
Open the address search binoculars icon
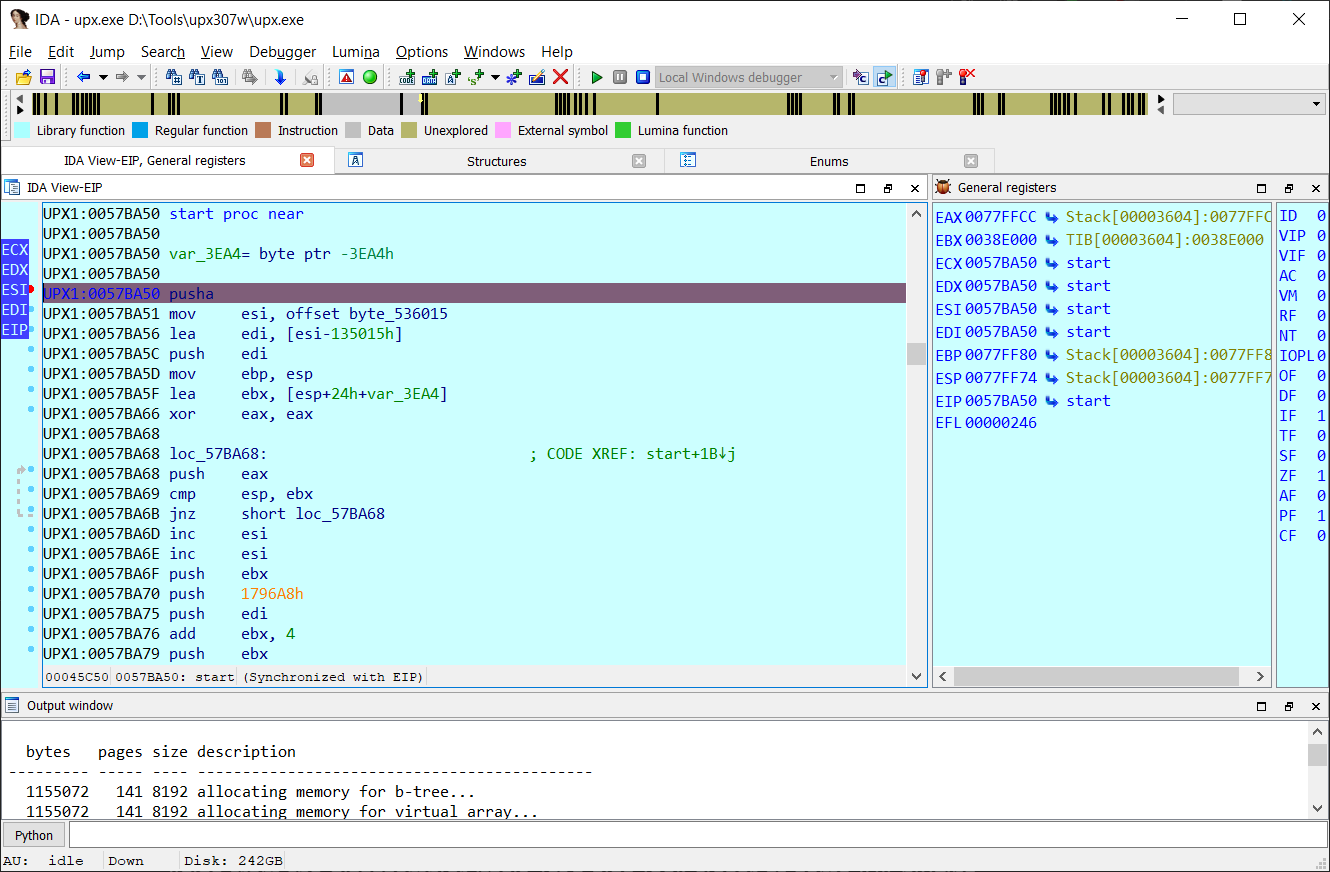tap(174, 77)
